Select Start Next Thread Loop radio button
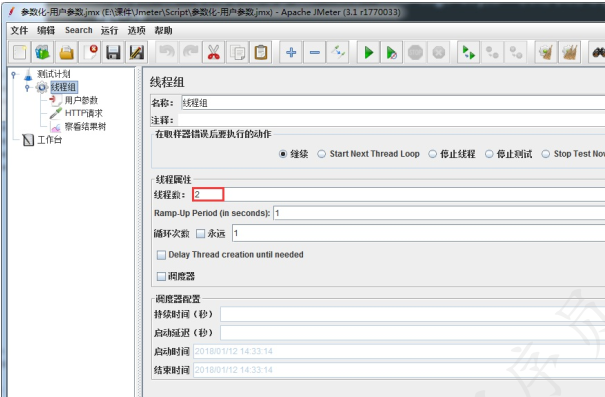 (x=321, y=154)
